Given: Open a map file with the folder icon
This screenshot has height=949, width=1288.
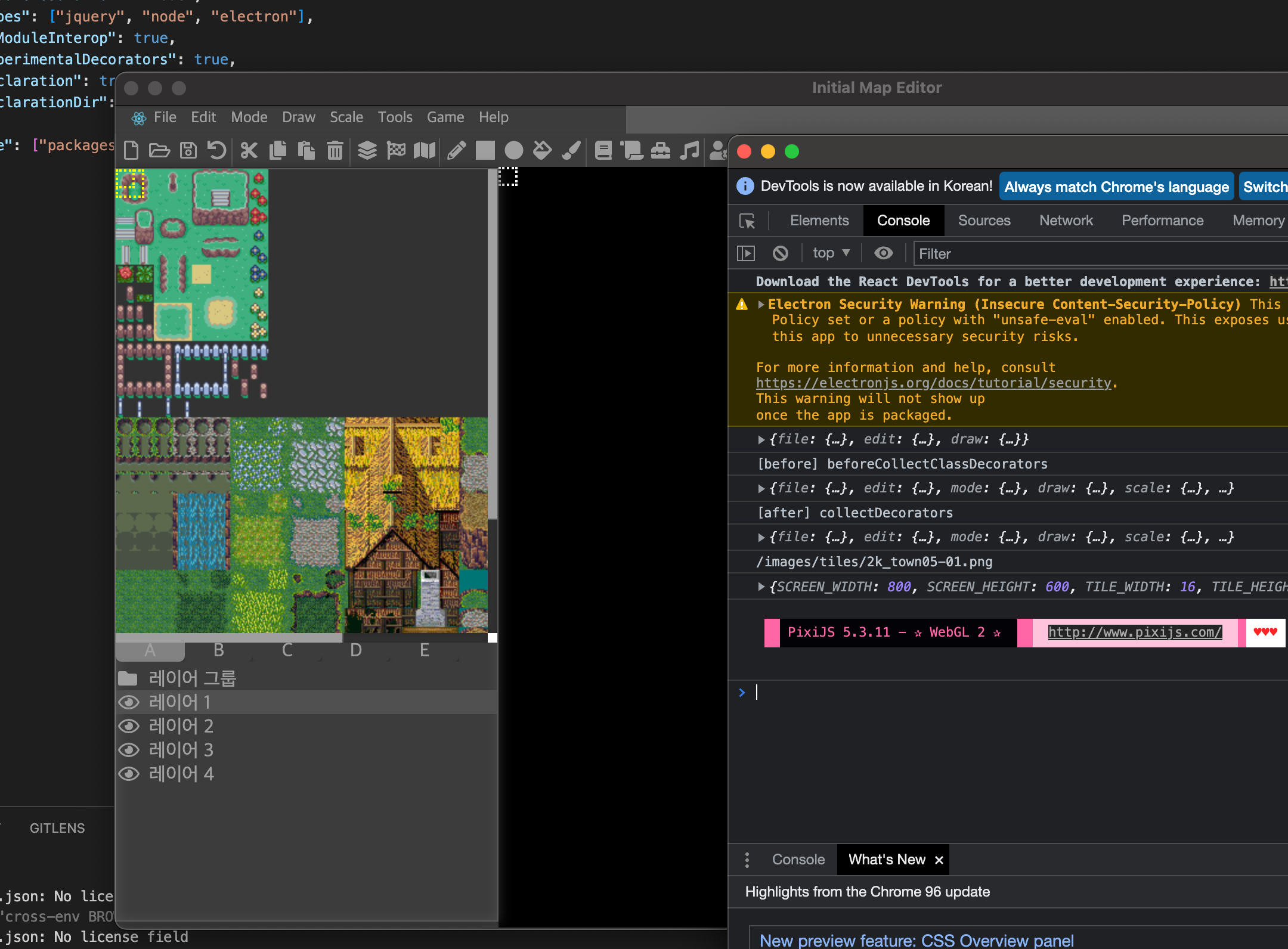Looking at the screenshot, I should [159, 150].
